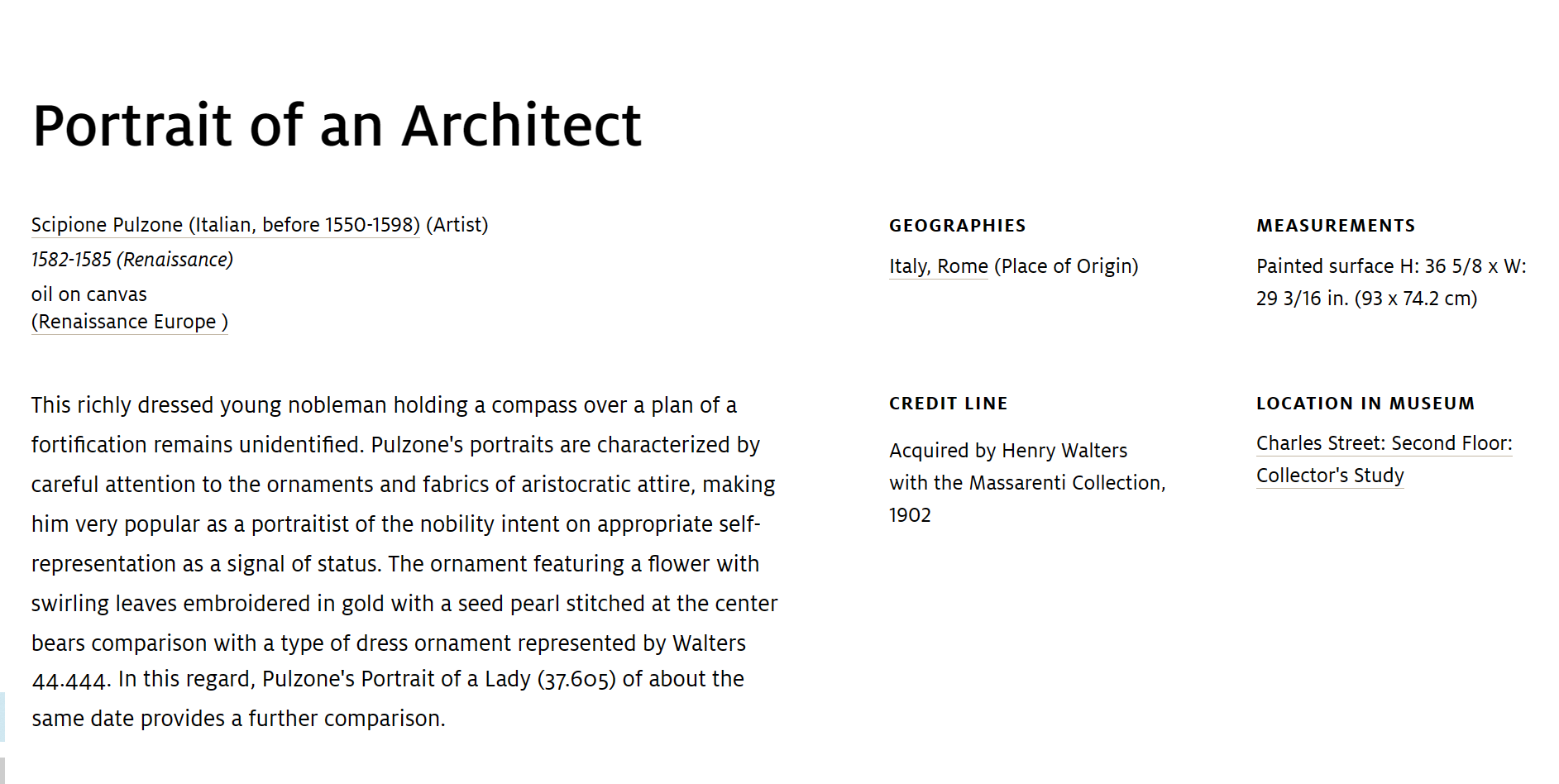Open Charles Street: Second Floor location link

click(x=1384, y=443)
